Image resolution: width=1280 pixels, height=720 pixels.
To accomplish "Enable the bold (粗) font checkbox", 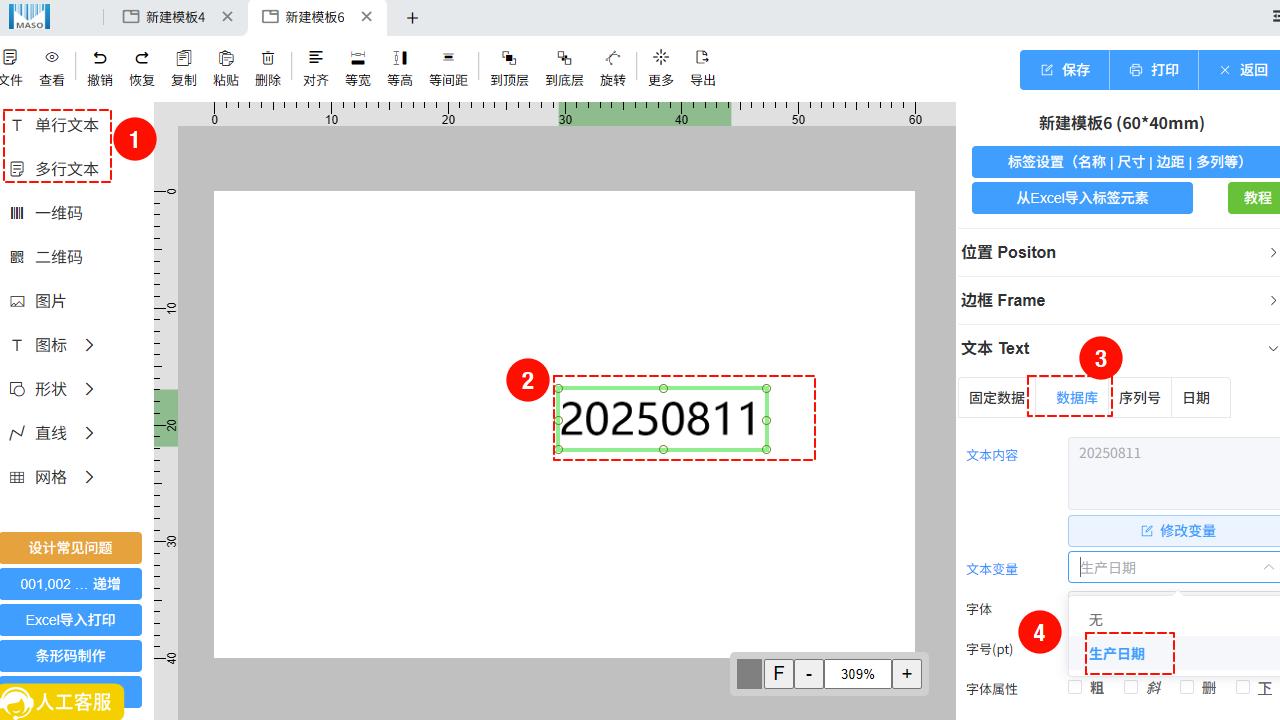I will click(1075, 687).
